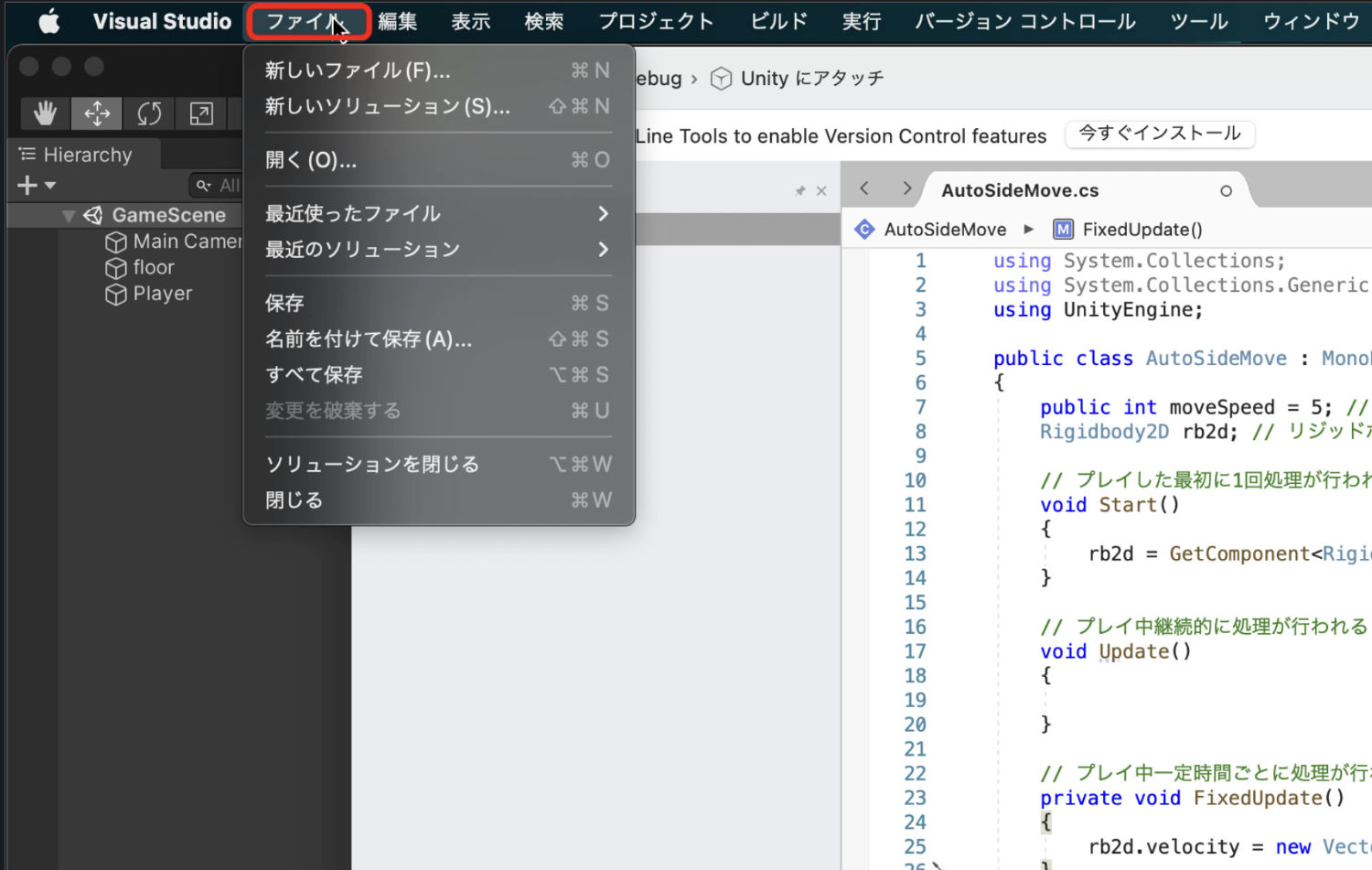Viewport: 1372px width, 870px height.
Task: Open the ビルド menu
Action: tap(778, 21)
